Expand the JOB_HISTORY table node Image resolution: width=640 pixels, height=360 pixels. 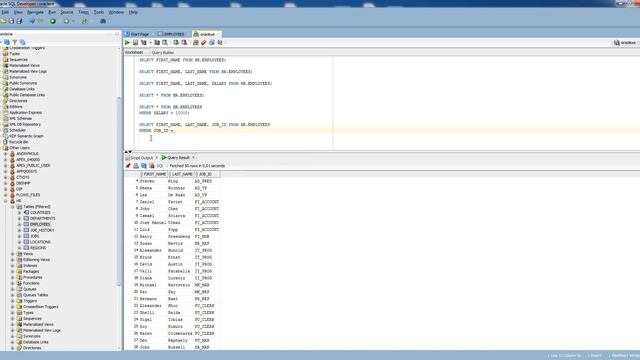tap(19, 230)
